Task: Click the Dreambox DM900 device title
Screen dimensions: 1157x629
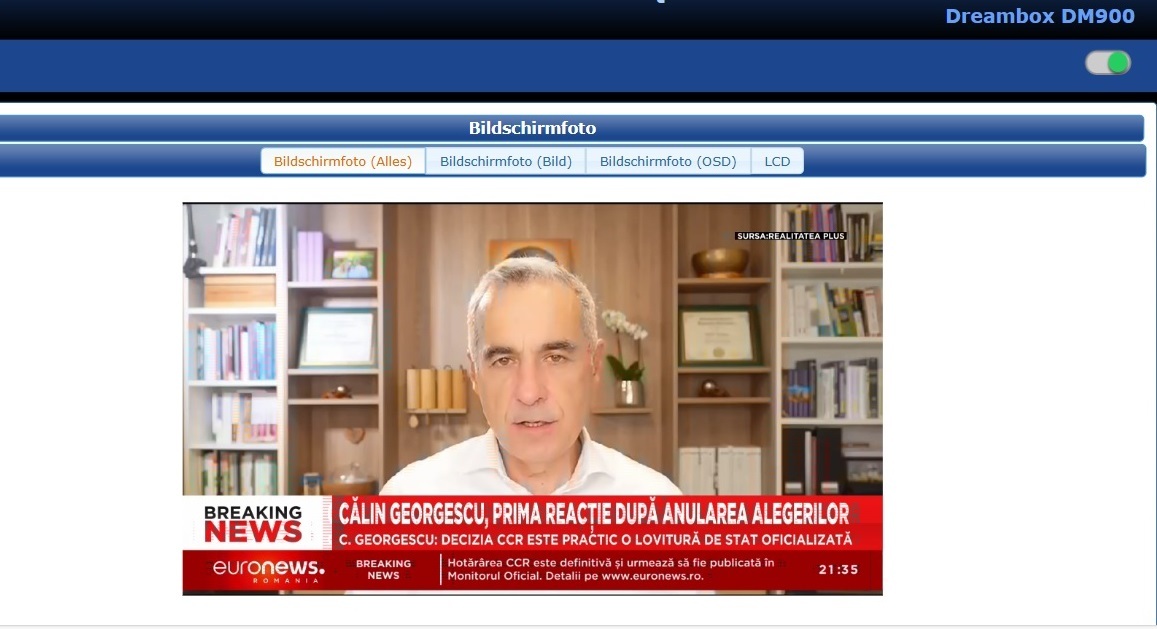Action: [x=1039, y=16]
